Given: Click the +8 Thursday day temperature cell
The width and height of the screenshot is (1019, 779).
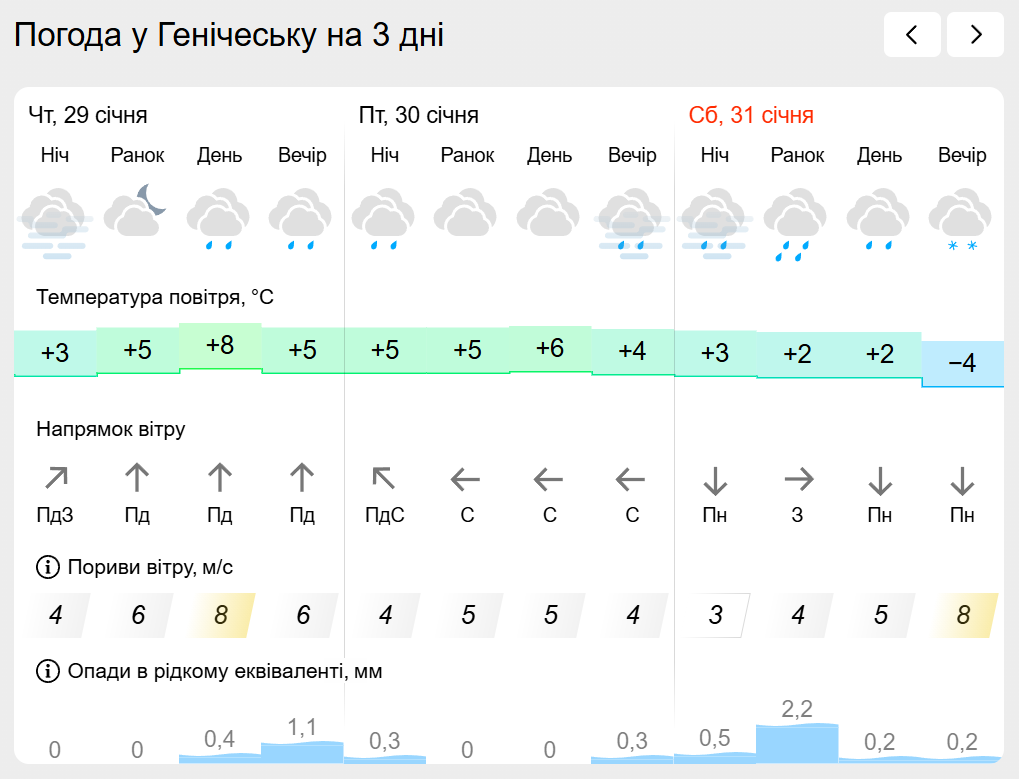Looking at the screenshot, I should tap(220, 346).
